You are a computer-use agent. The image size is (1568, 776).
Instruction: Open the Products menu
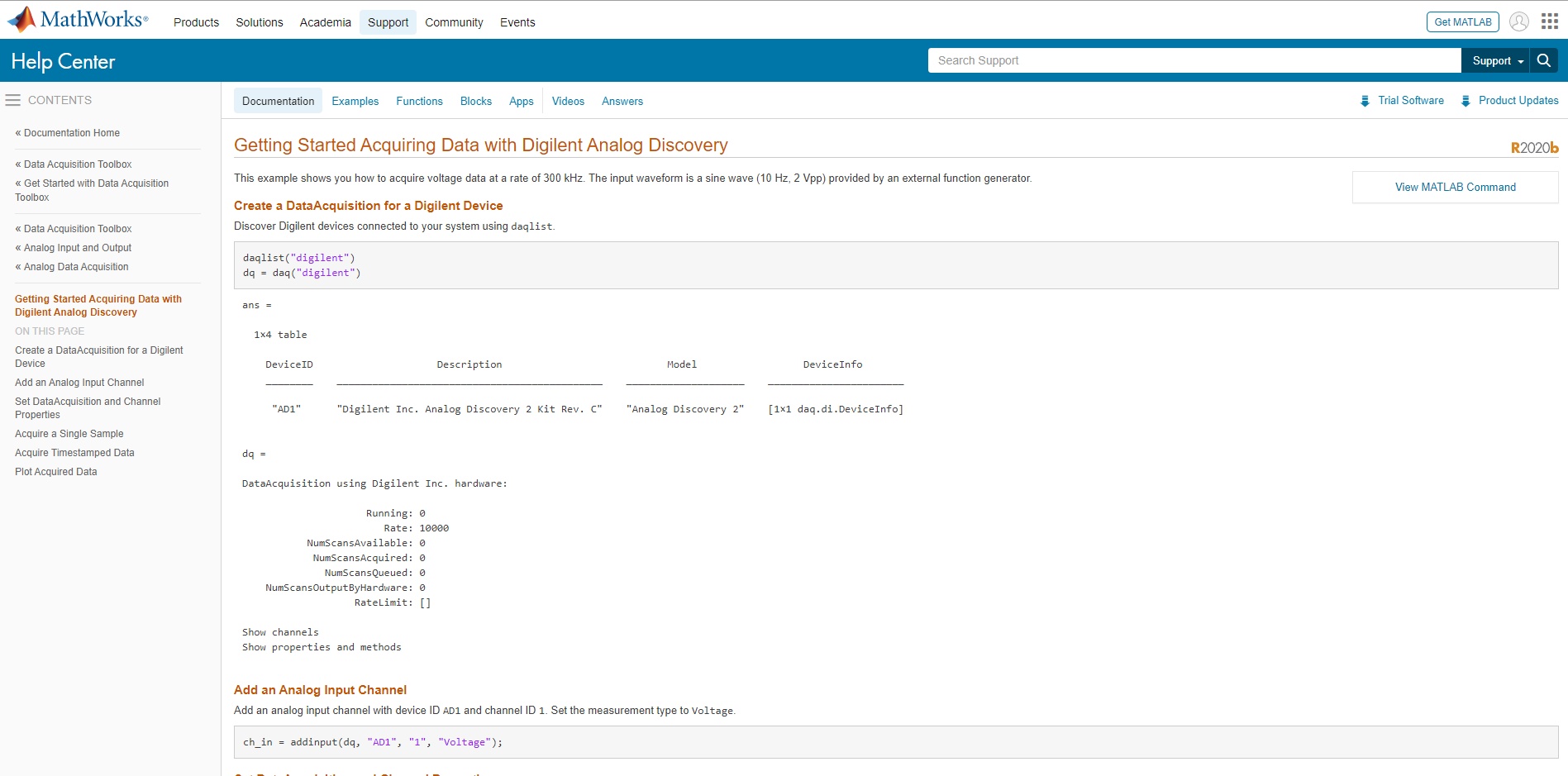tap(196, 22)
